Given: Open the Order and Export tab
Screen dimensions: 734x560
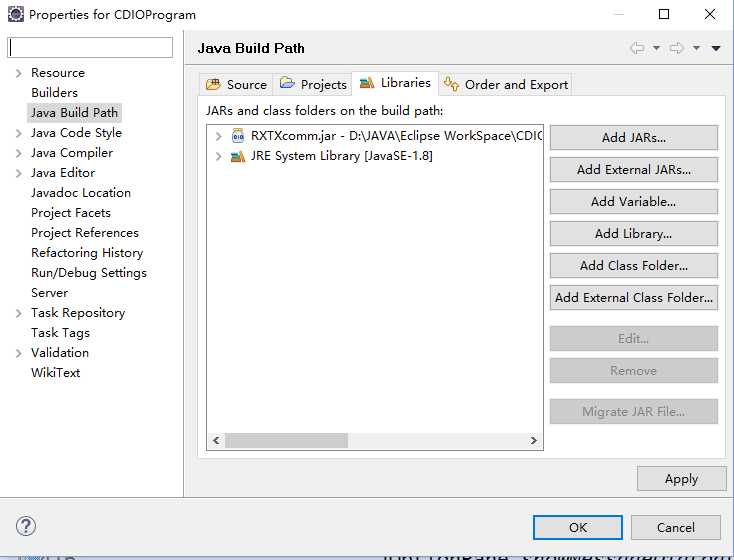Looking at the screenshot, I should point(506,85).
